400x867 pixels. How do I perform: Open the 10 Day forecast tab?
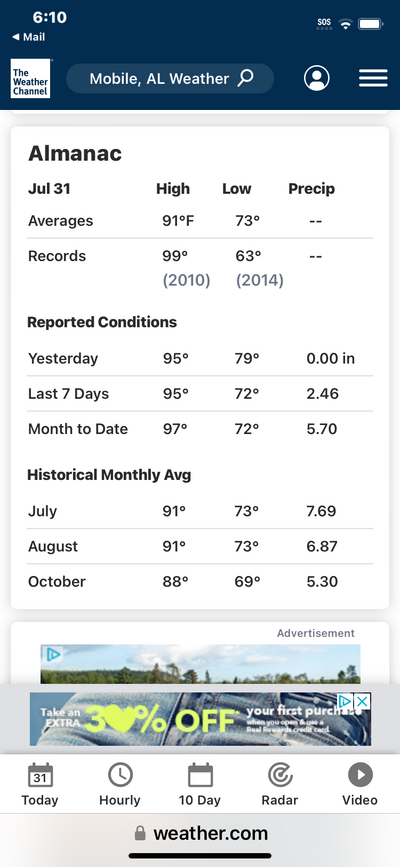[x=200, y=784]
